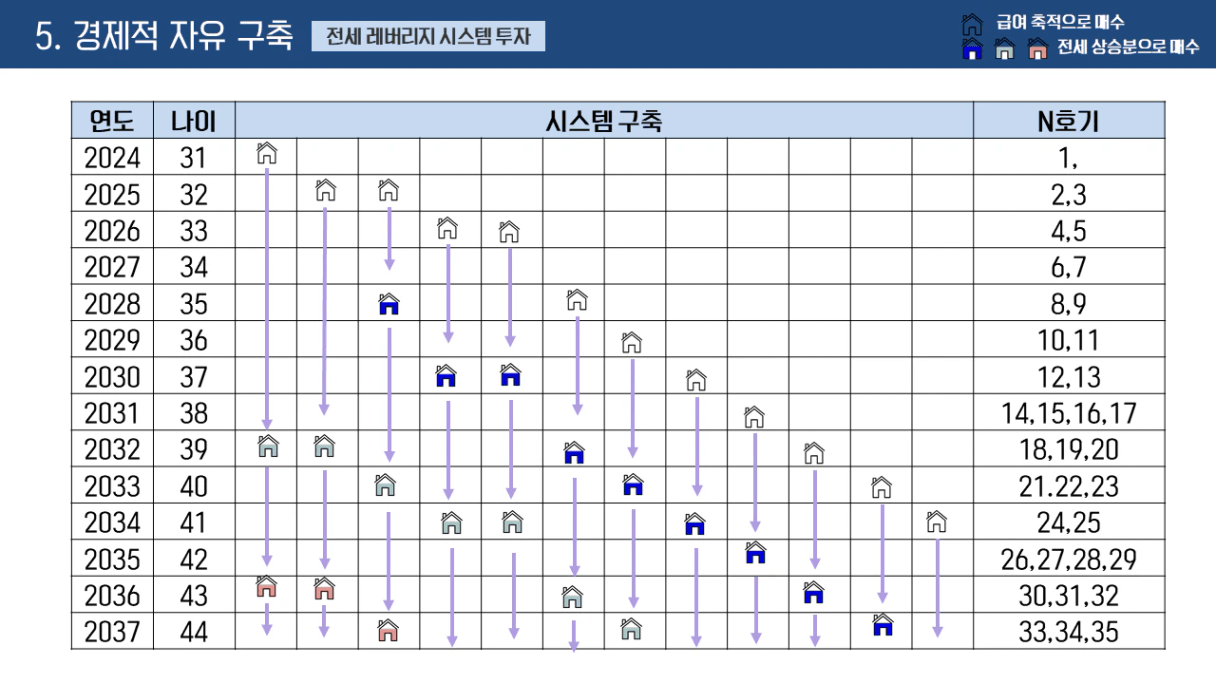Click the legend white house beside 급여 축적으로 매수

pos(971,23)
